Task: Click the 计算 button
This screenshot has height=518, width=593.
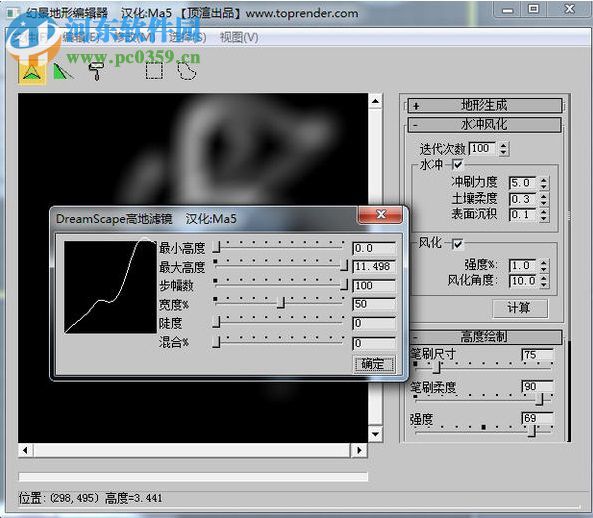Action: pyautogui.click(x=520, y=308)
